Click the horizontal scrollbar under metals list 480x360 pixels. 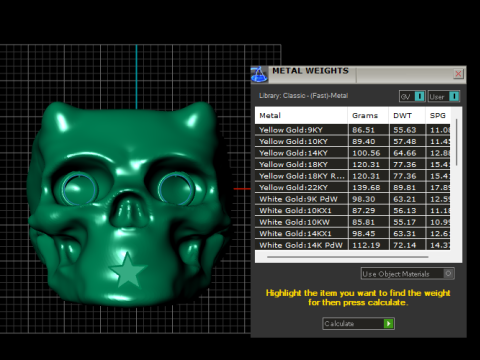tap(347, 257)
